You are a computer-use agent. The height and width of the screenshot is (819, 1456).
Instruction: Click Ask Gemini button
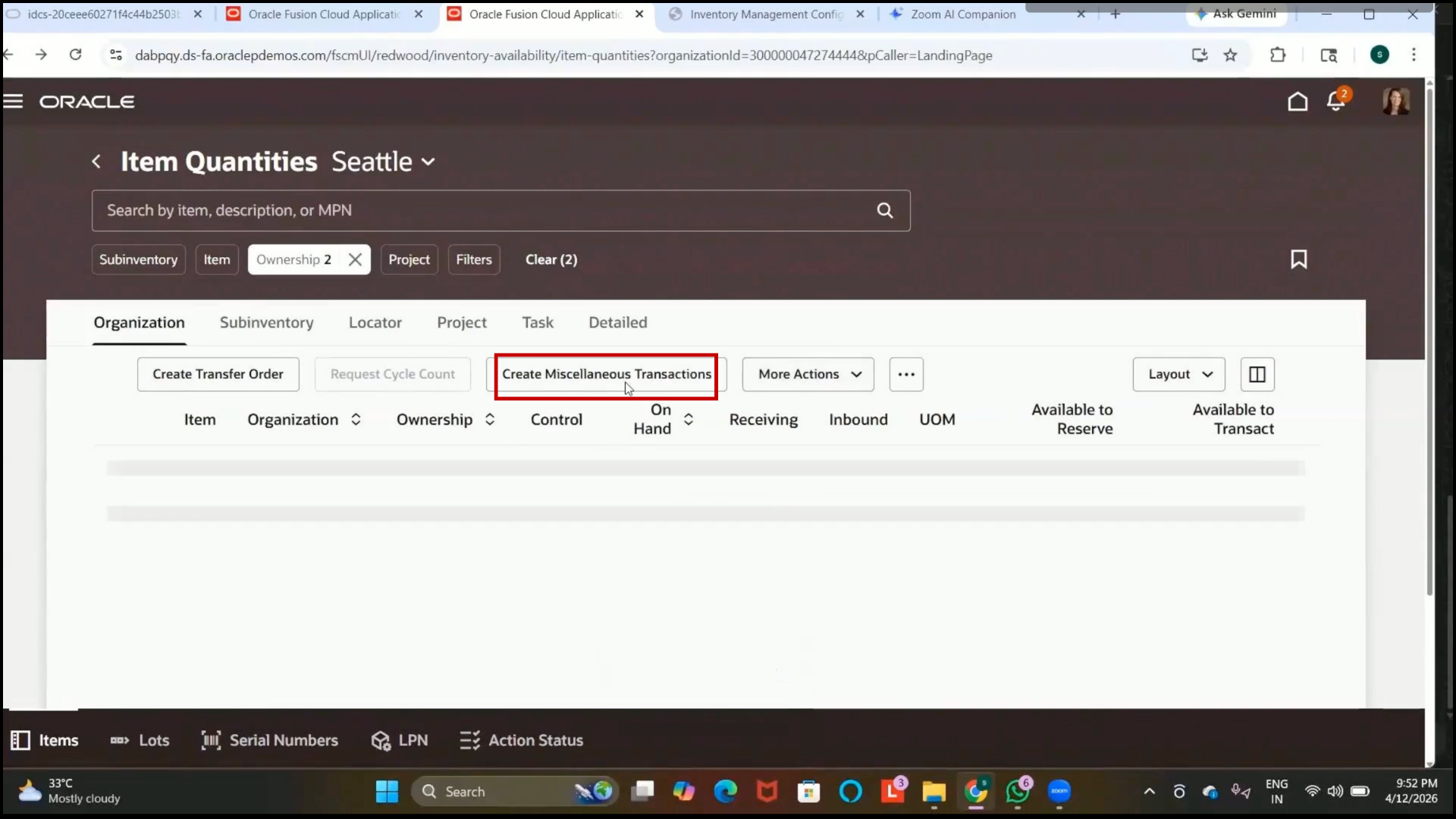click(x=1235, y=14)
